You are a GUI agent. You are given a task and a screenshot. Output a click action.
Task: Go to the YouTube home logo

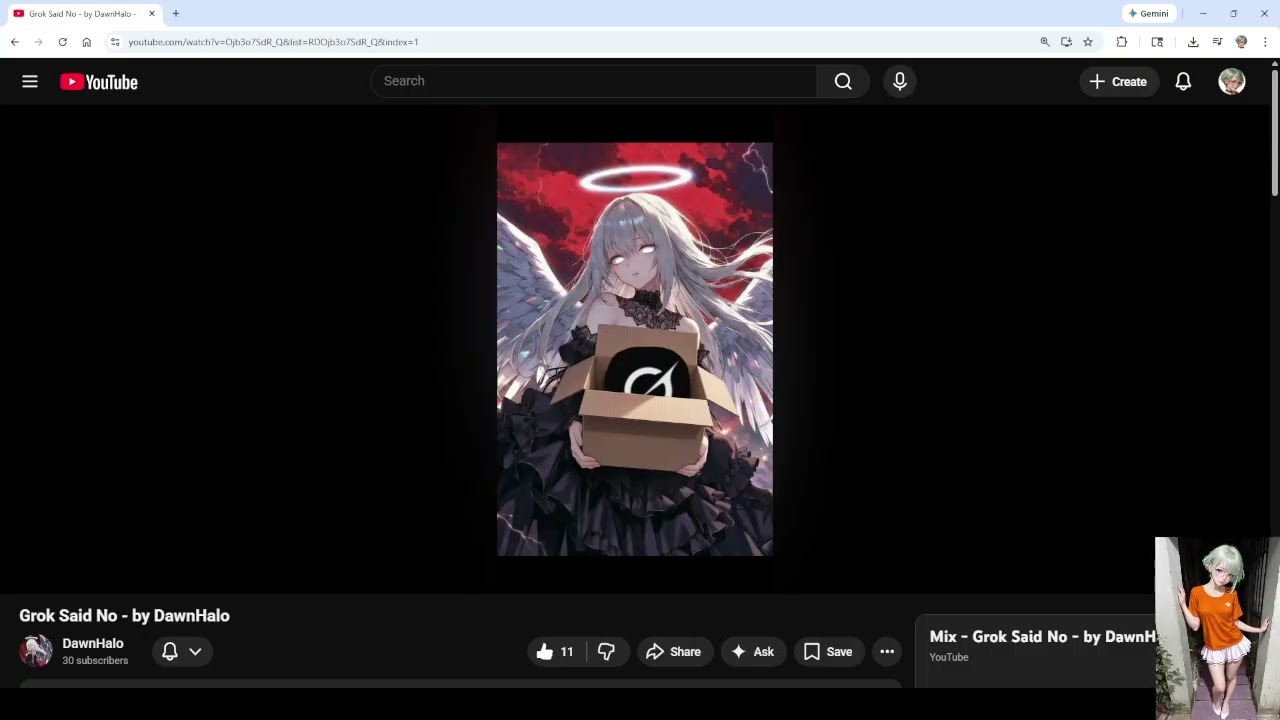99,82
